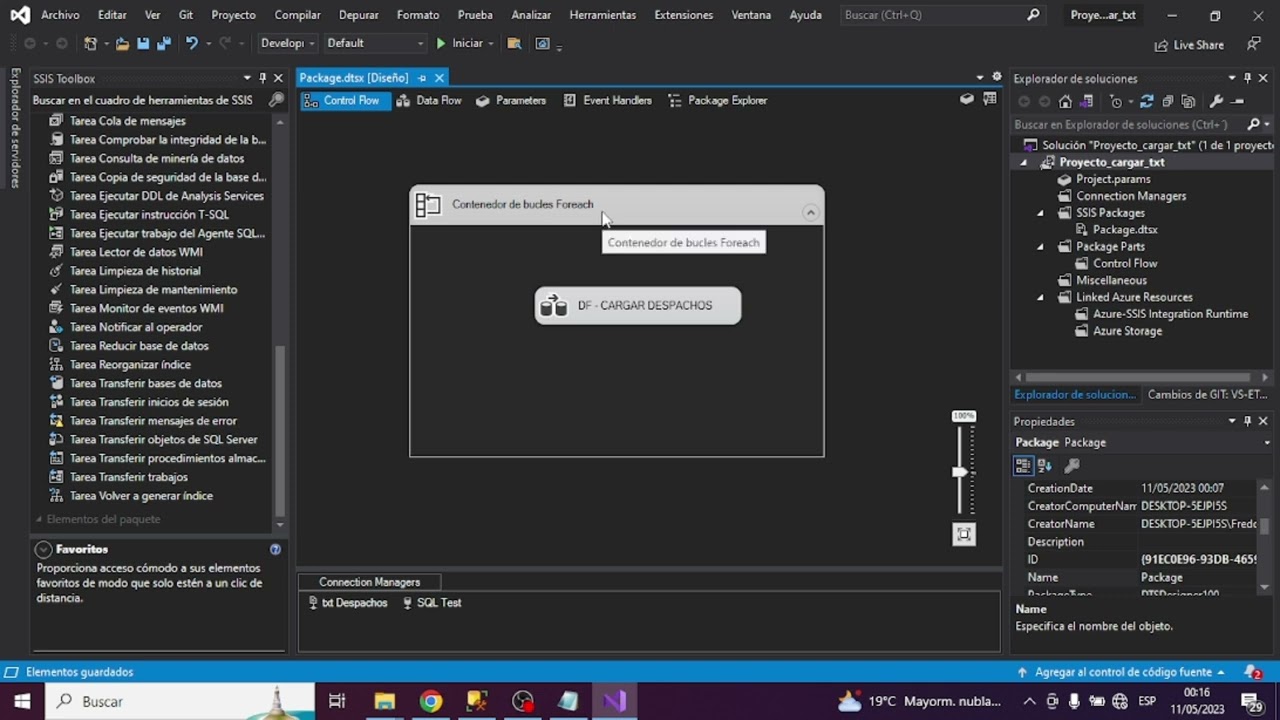Click the Show All Files icon in Solution Explorer
This screenshot has width=1280, height=720.
click(x=1188, y=101)
